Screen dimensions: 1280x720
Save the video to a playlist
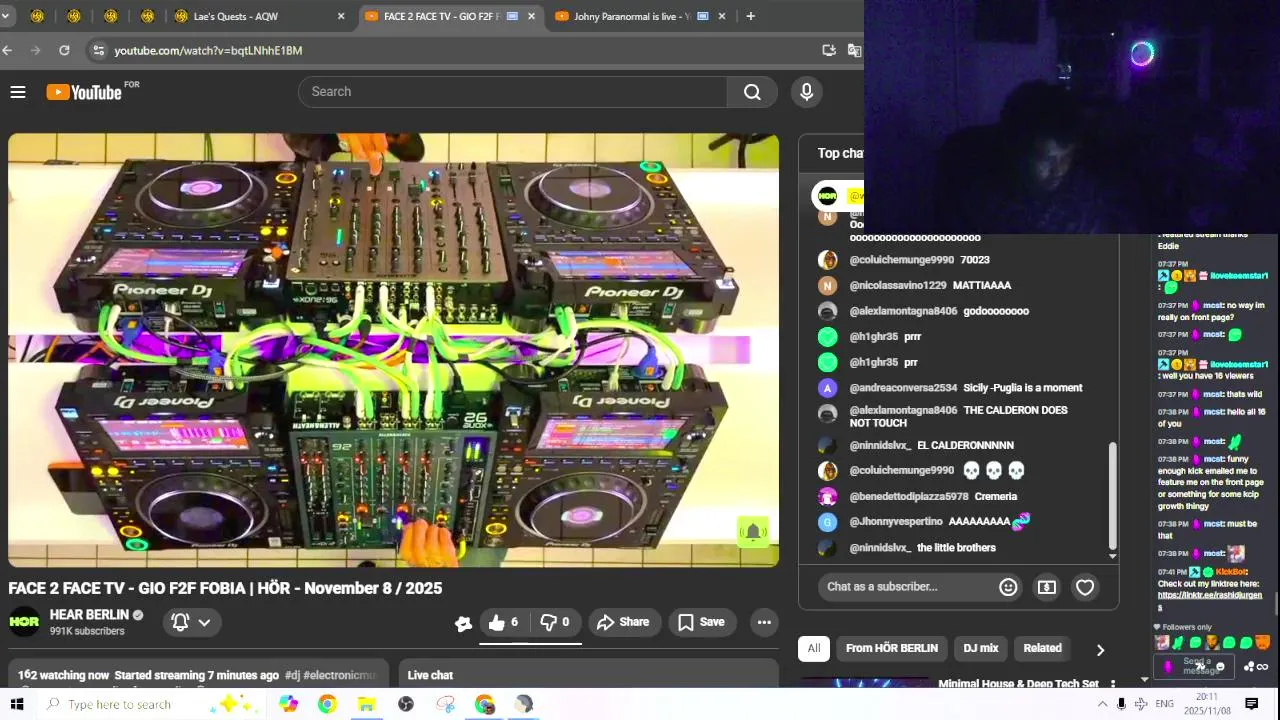coord(701,622)
